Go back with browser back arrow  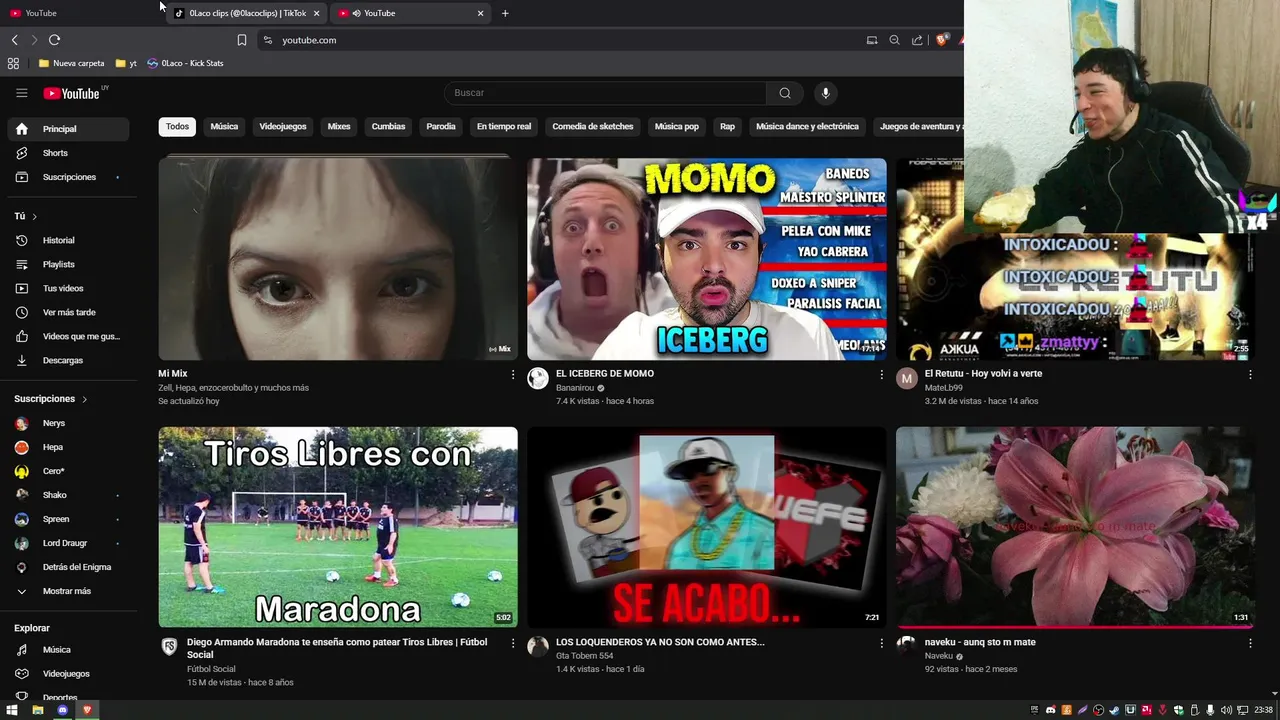(x=14, y=40)
